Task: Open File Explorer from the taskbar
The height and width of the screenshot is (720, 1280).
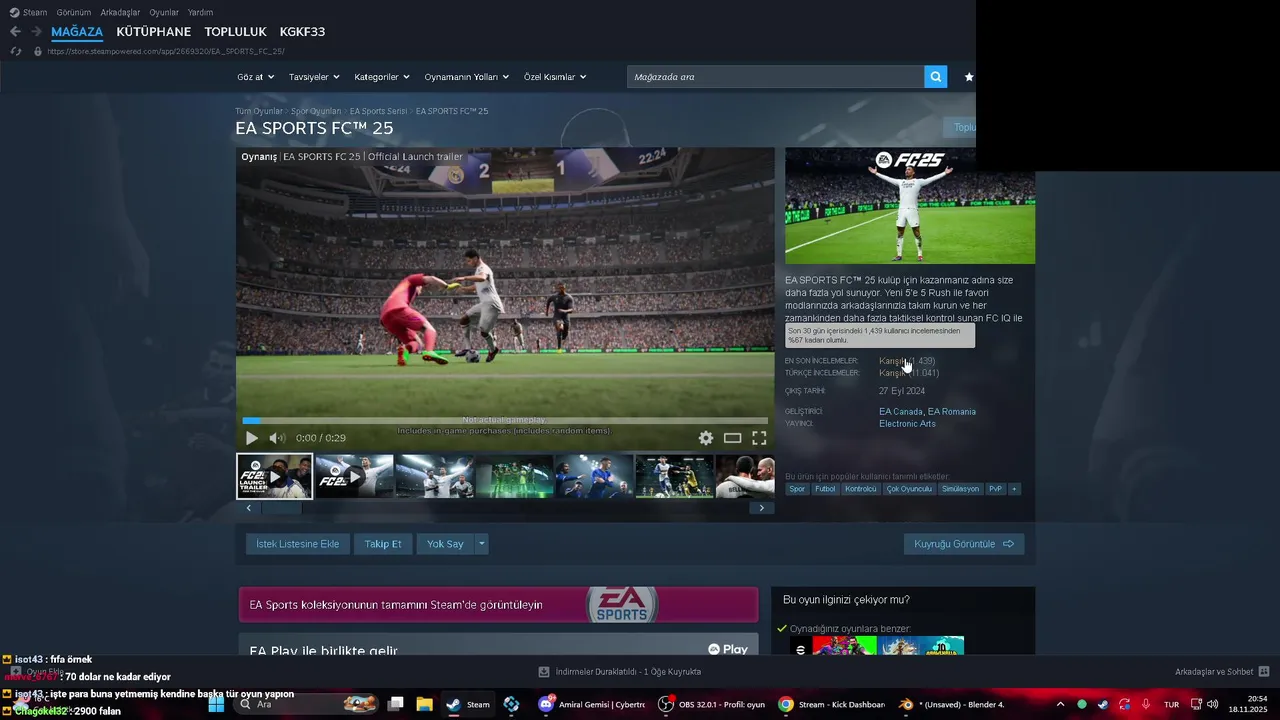Action: click(x=424, y=704)
